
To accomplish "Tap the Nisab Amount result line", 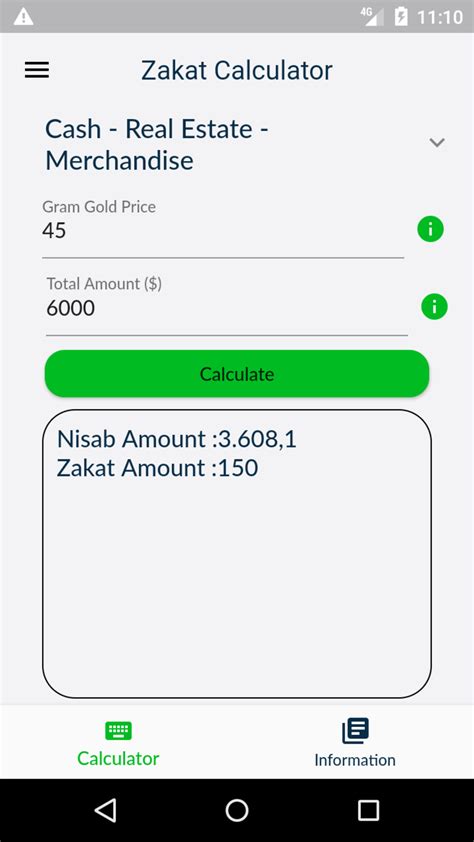I will pos(177,439).
